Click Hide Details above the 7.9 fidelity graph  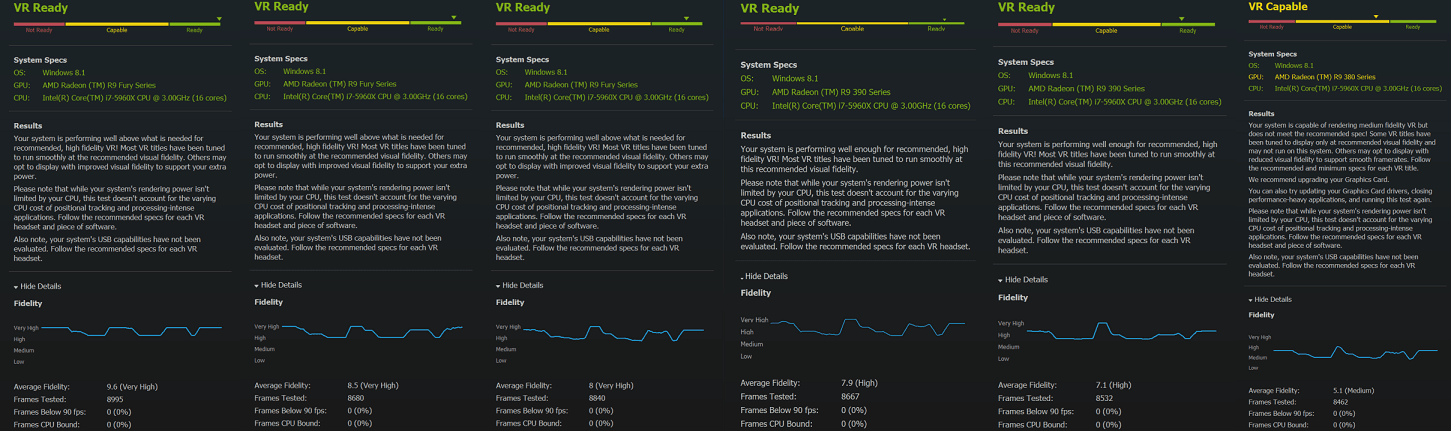[x=765, y=276]
